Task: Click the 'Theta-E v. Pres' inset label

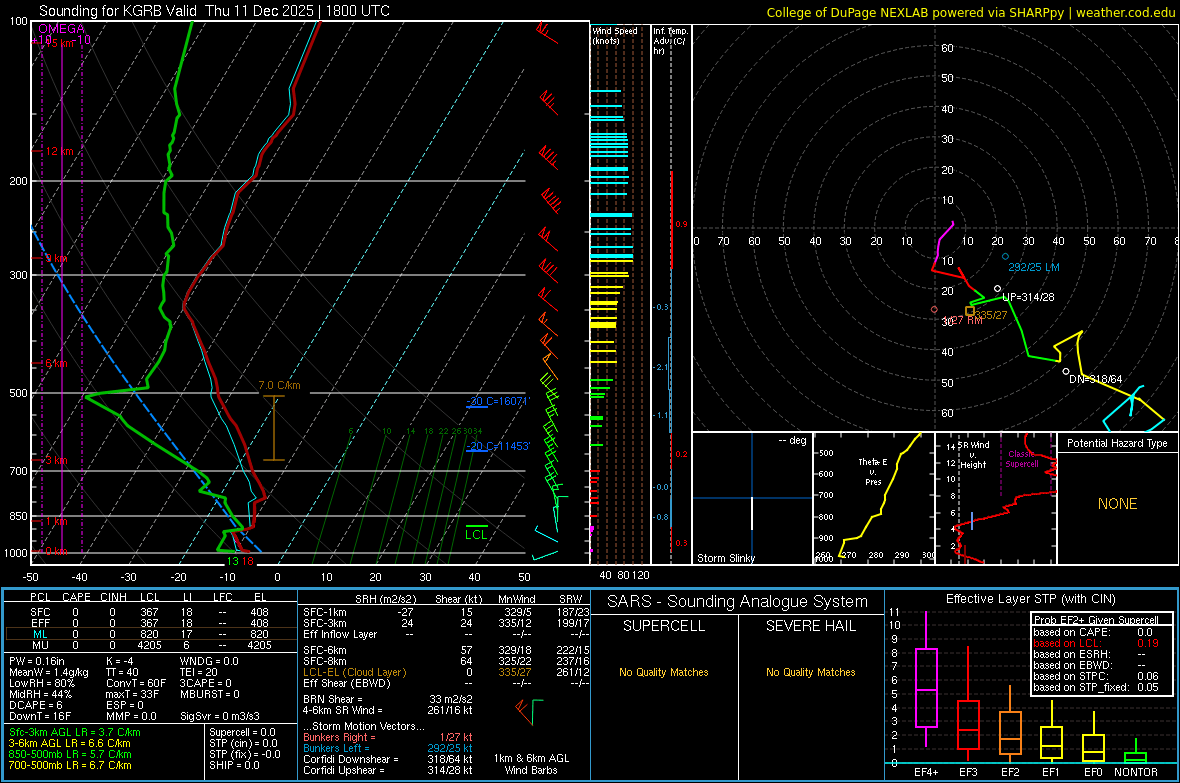Action: (x=873, y=472)
